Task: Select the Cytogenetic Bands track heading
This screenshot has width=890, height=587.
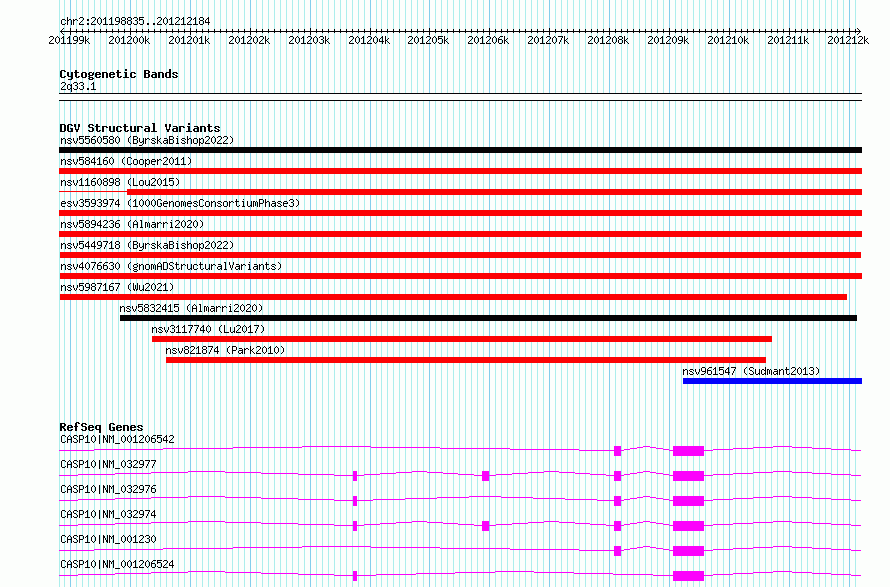Action: click(119, 74)
